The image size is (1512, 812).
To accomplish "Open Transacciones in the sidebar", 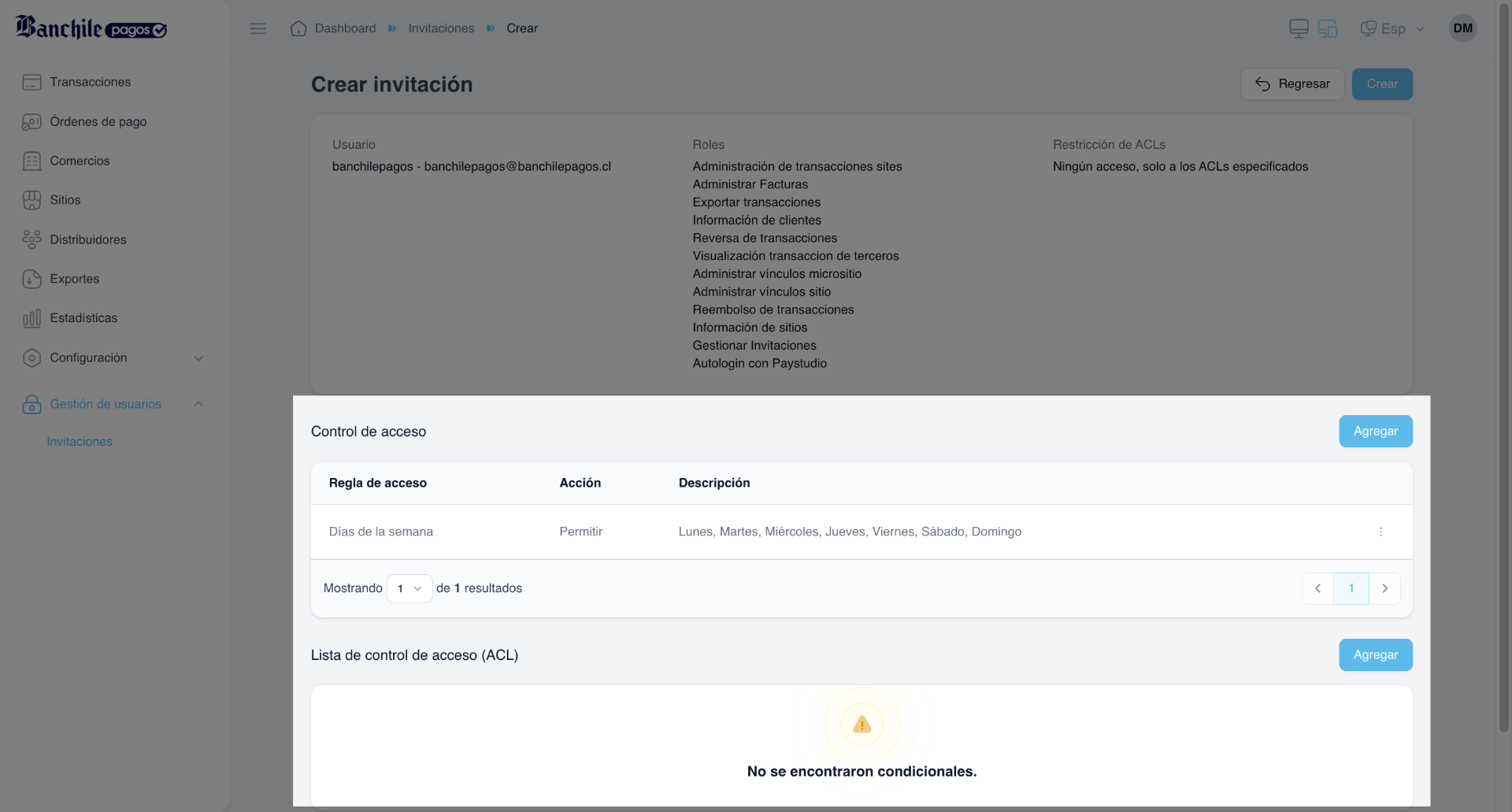I will coord(91,82).
